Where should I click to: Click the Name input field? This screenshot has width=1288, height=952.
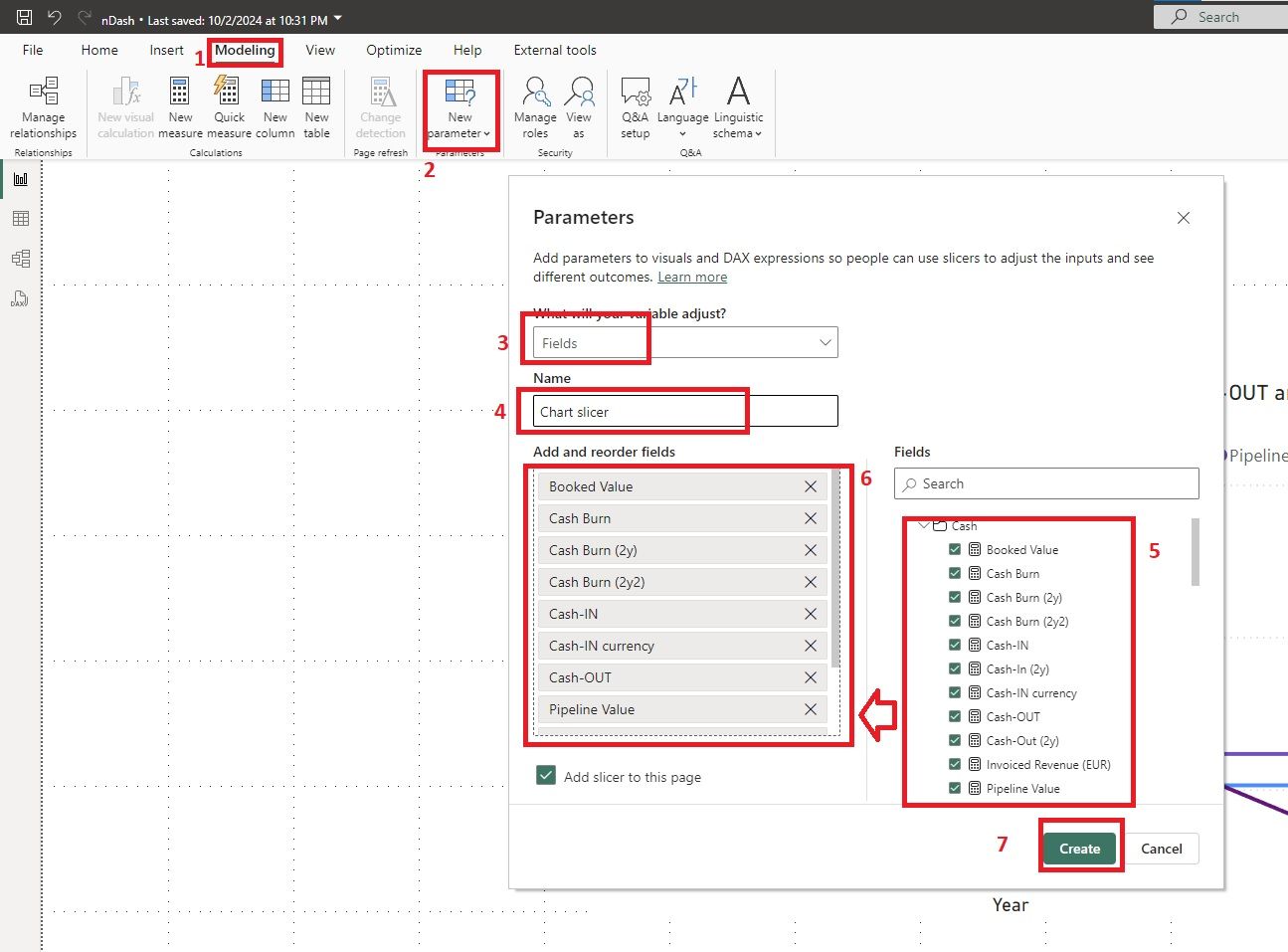685,411
